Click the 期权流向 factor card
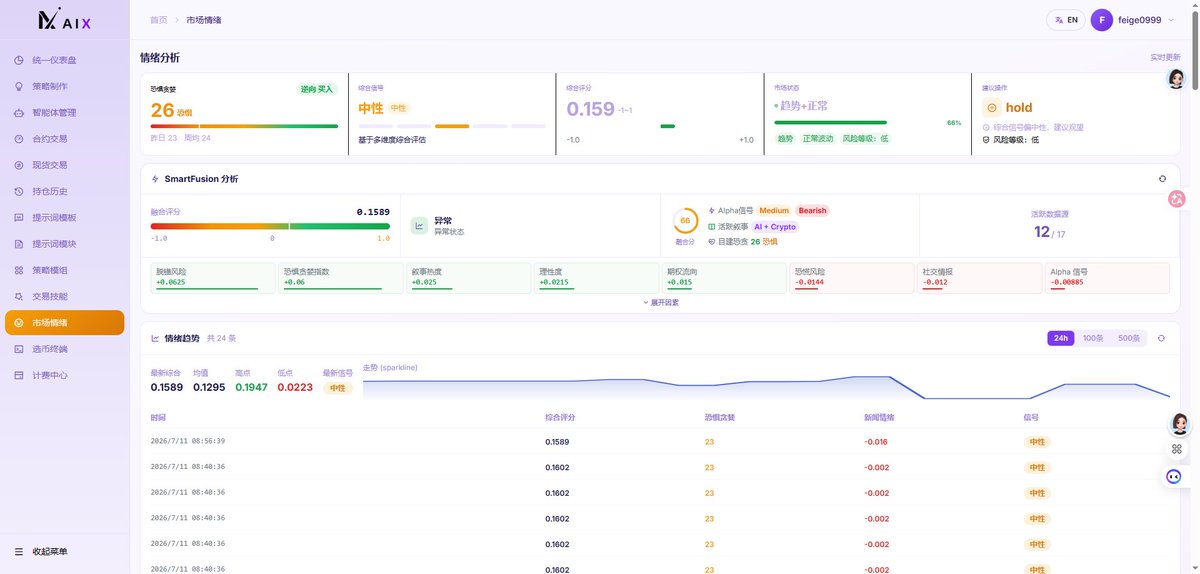 [x=724, y=278]
